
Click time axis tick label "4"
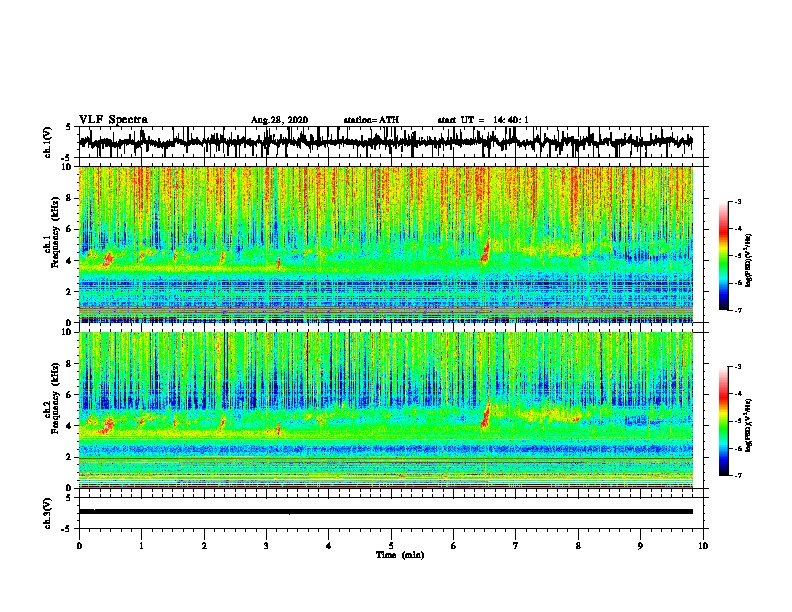coord(329,546)
